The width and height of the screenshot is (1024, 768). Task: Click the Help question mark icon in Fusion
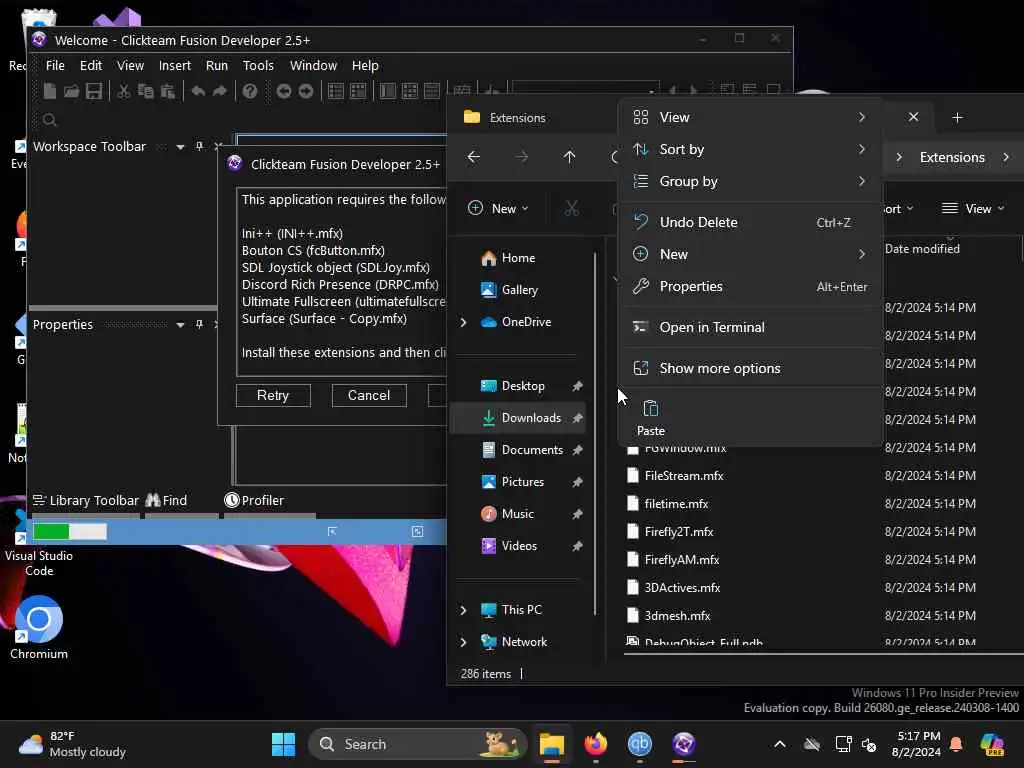[x=250, y=91]
